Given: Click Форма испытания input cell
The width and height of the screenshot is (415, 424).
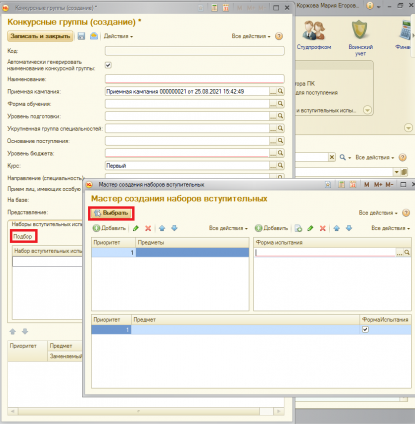Looking at the screenshot, I should point(325,253).
